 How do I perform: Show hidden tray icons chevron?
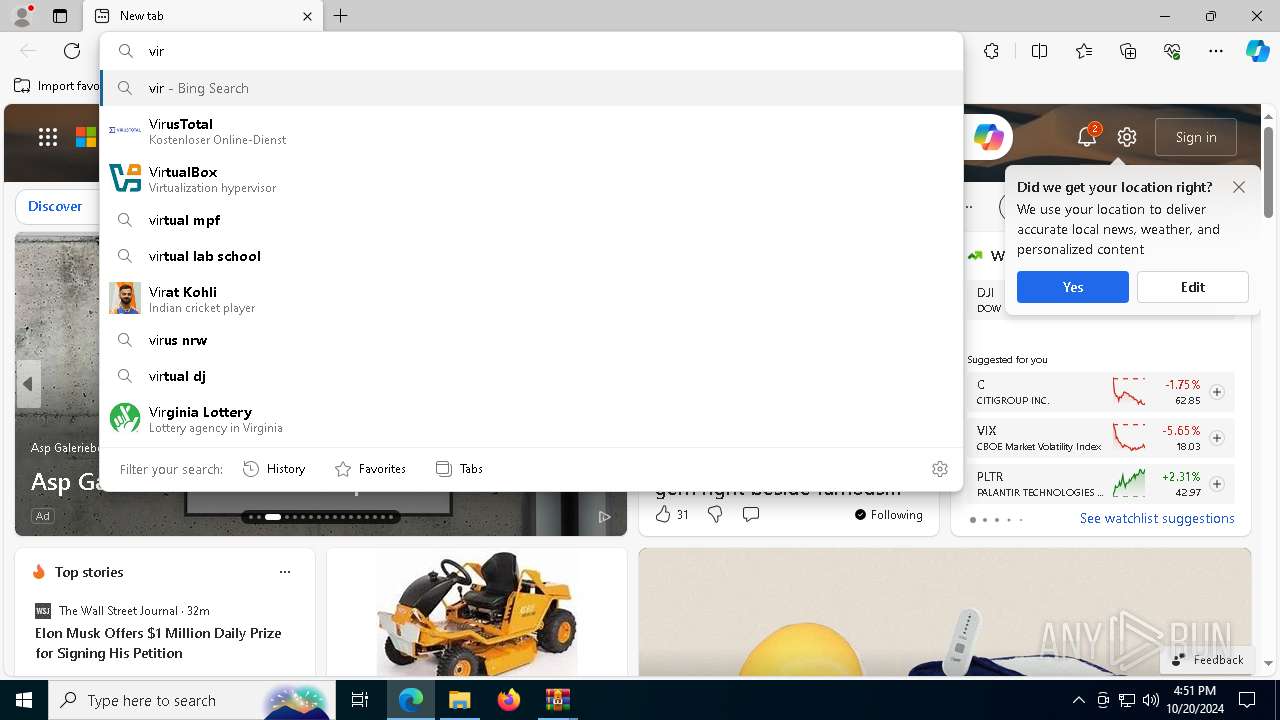point(1078,700)
